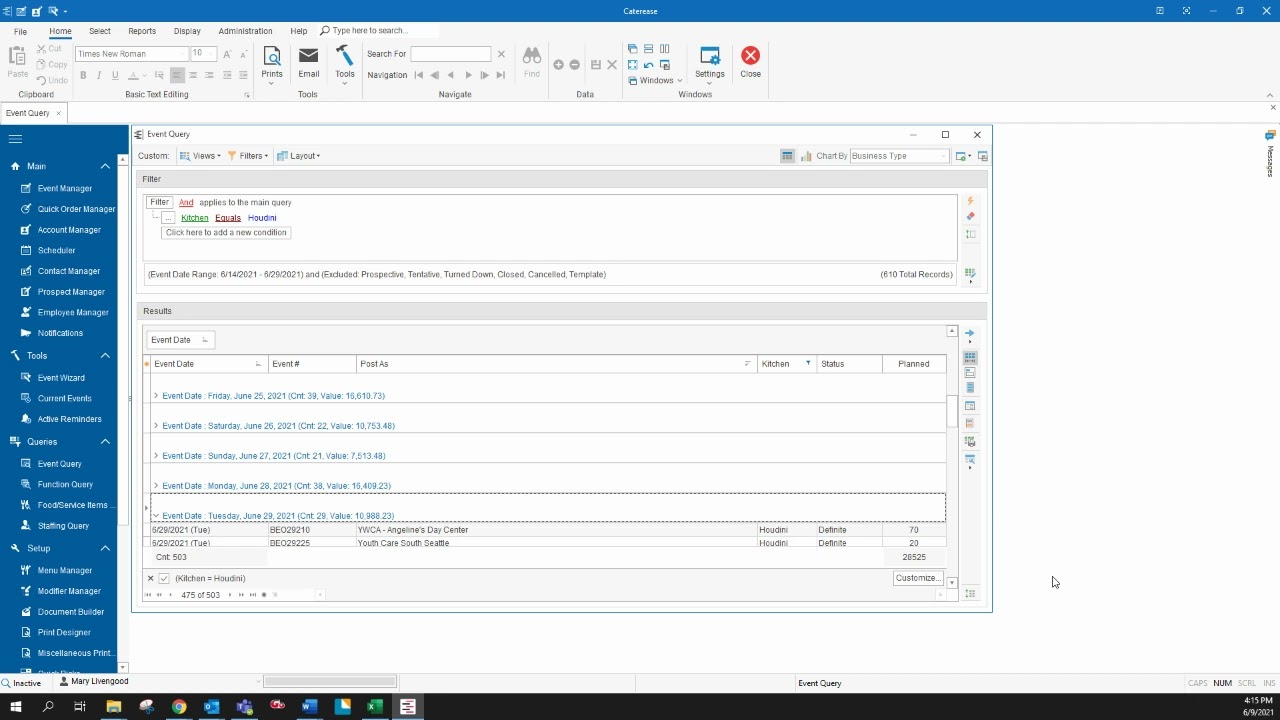Toggle Bold in Basic Text Editing
1280x720 pixels.
(83, 75)
